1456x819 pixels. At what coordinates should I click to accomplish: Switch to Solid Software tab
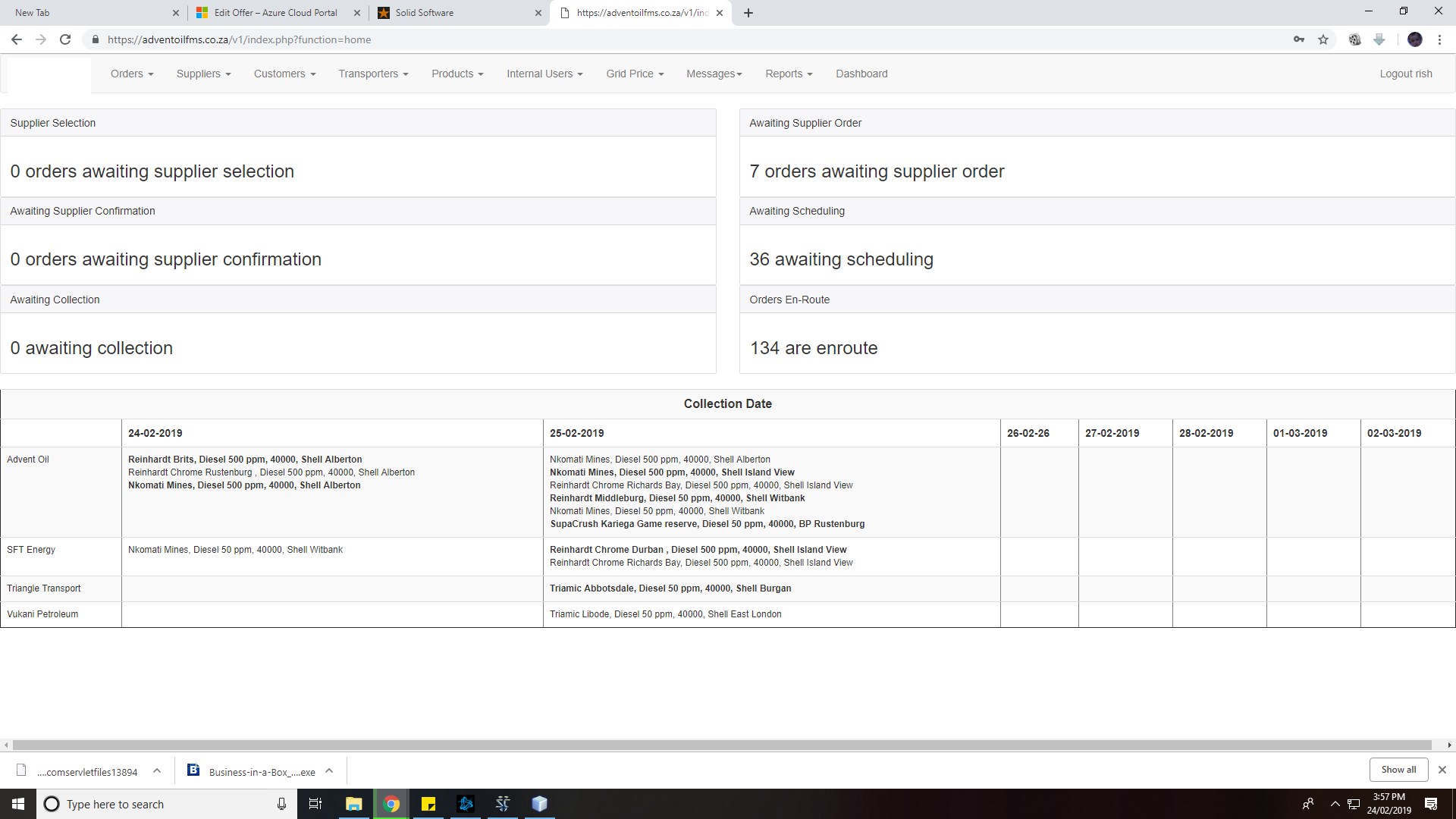click(x=455, y=13)
